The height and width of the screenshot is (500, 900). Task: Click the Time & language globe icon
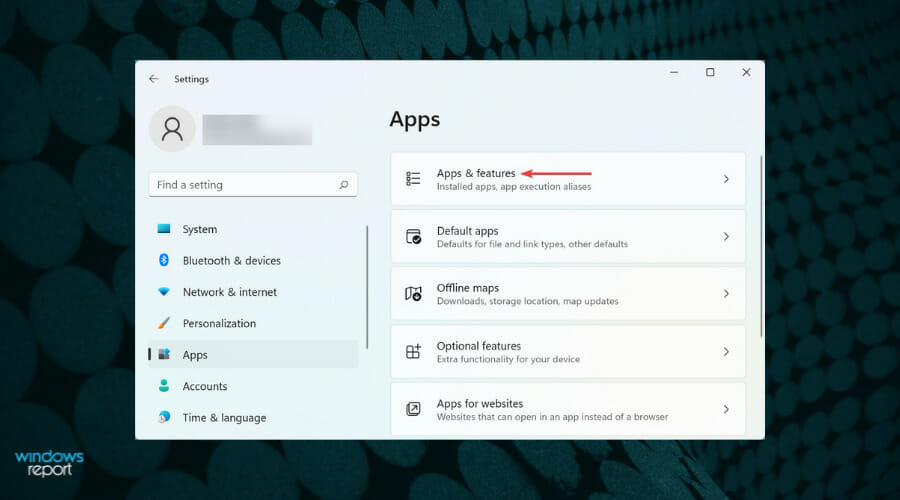[164, 417]
